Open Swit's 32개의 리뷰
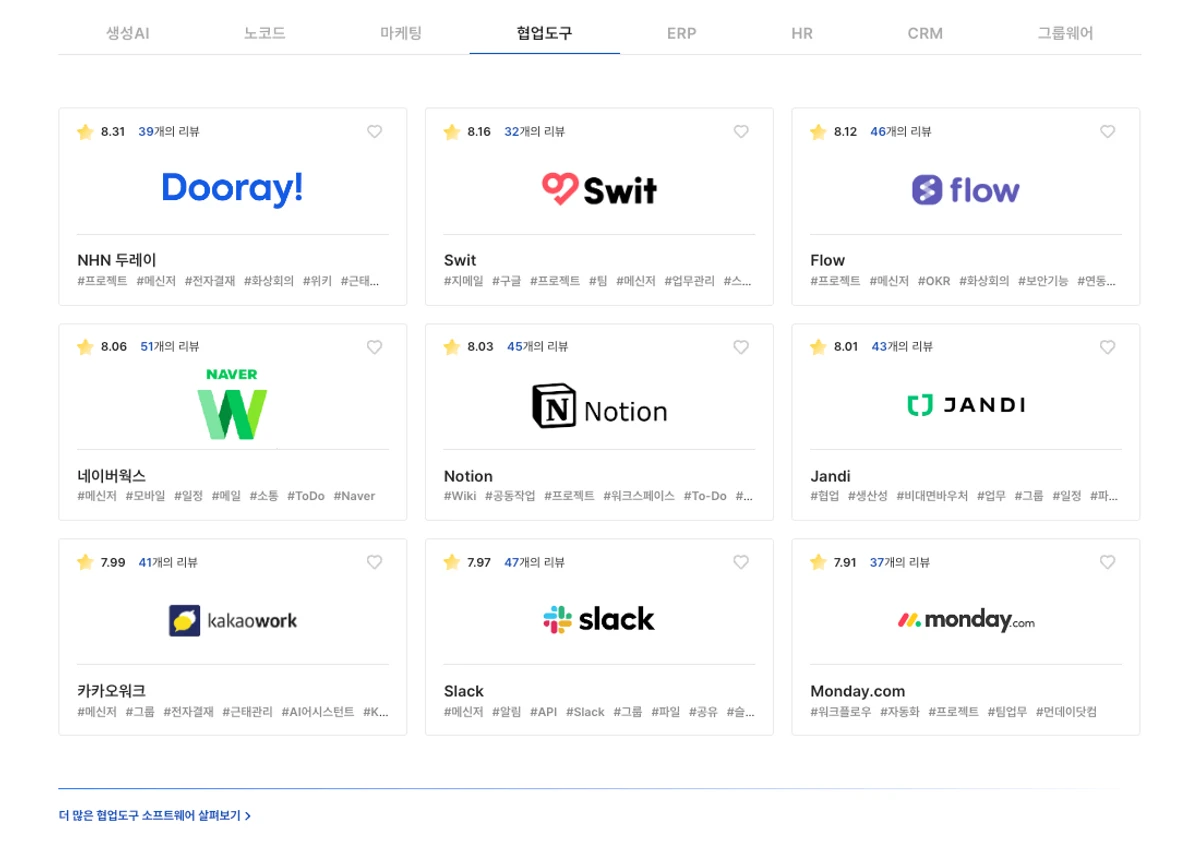The image size is (1200, 843). (534, 131)
